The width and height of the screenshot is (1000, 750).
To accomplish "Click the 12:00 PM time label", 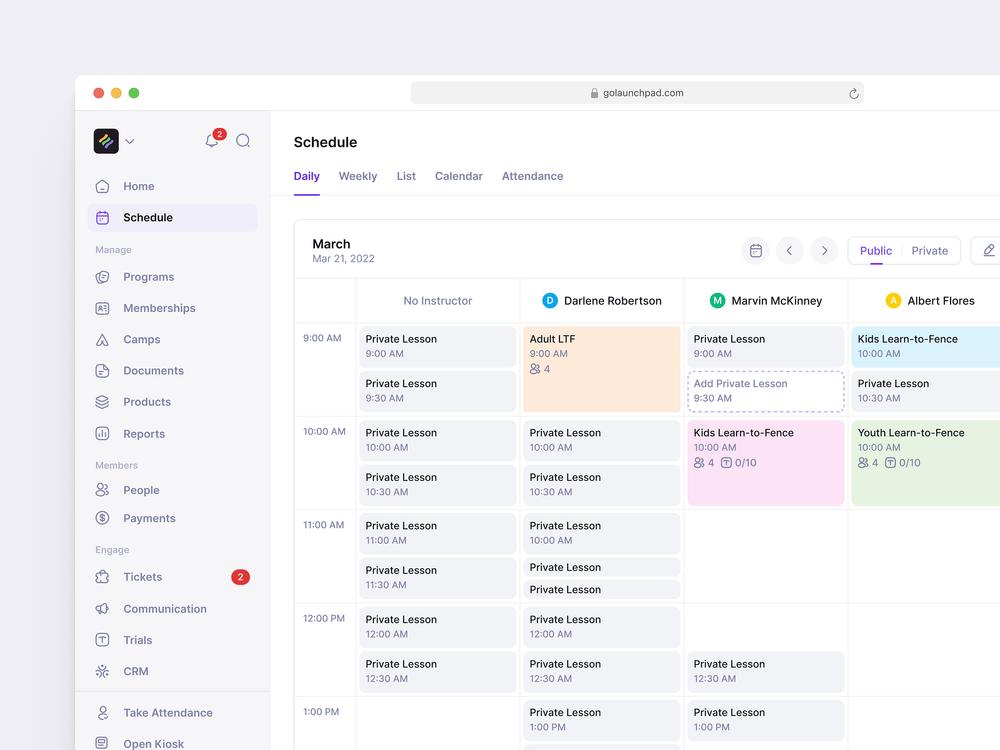I will (x=324, y=618).
